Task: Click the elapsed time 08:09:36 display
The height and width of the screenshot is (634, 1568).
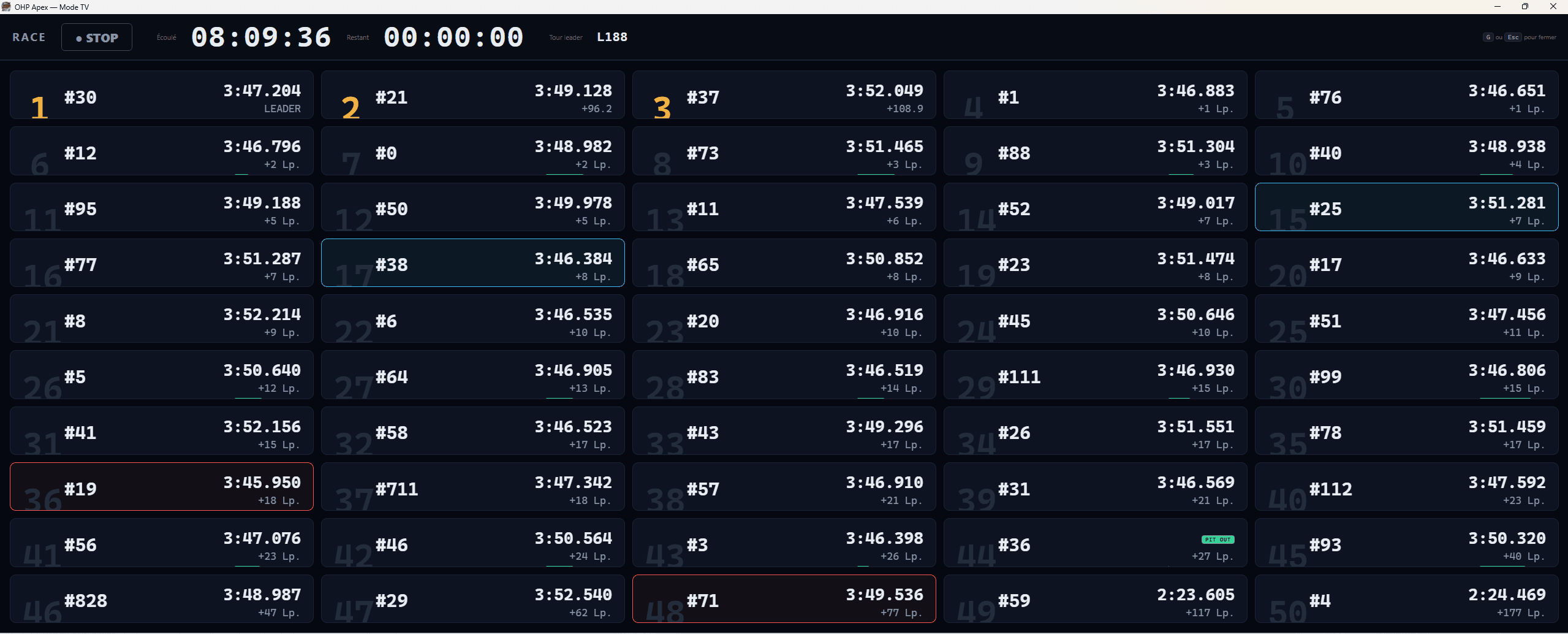Action: [x=261, y=37]
